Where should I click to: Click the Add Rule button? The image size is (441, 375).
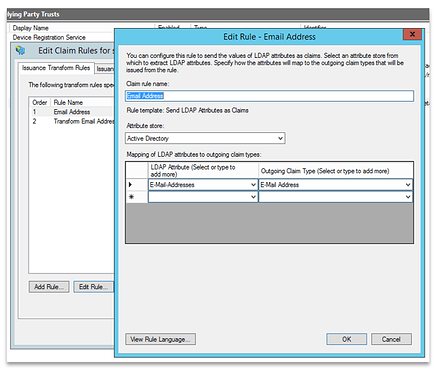point(49,287)
